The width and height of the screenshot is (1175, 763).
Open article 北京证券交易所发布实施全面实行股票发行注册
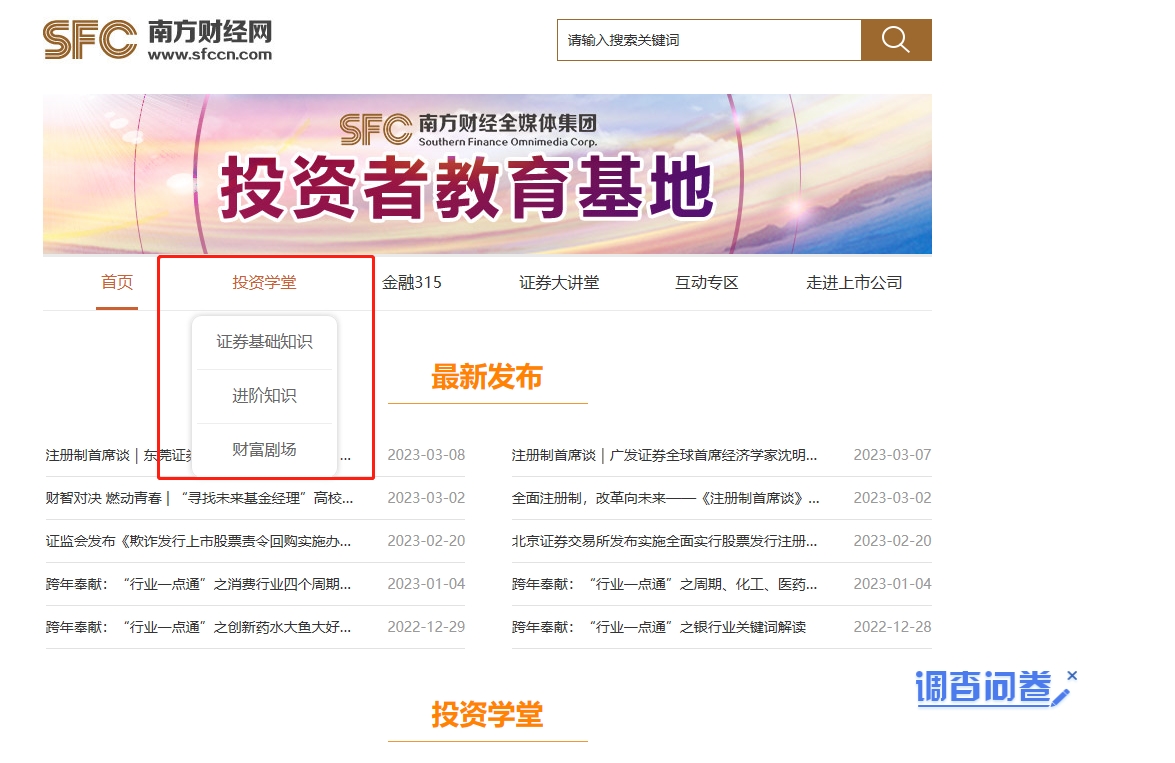pos(665,541)
